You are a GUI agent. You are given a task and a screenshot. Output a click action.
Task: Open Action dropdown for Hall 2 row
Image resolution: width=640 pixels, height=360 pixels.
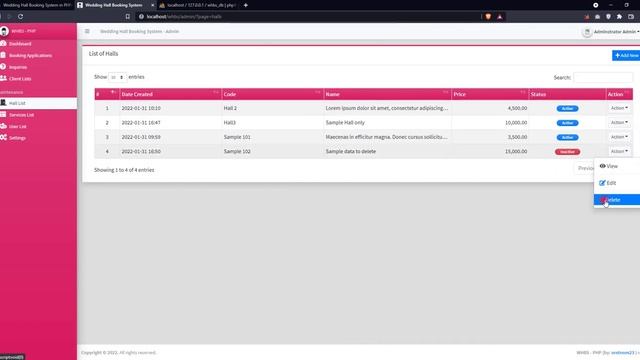[619, 108]
